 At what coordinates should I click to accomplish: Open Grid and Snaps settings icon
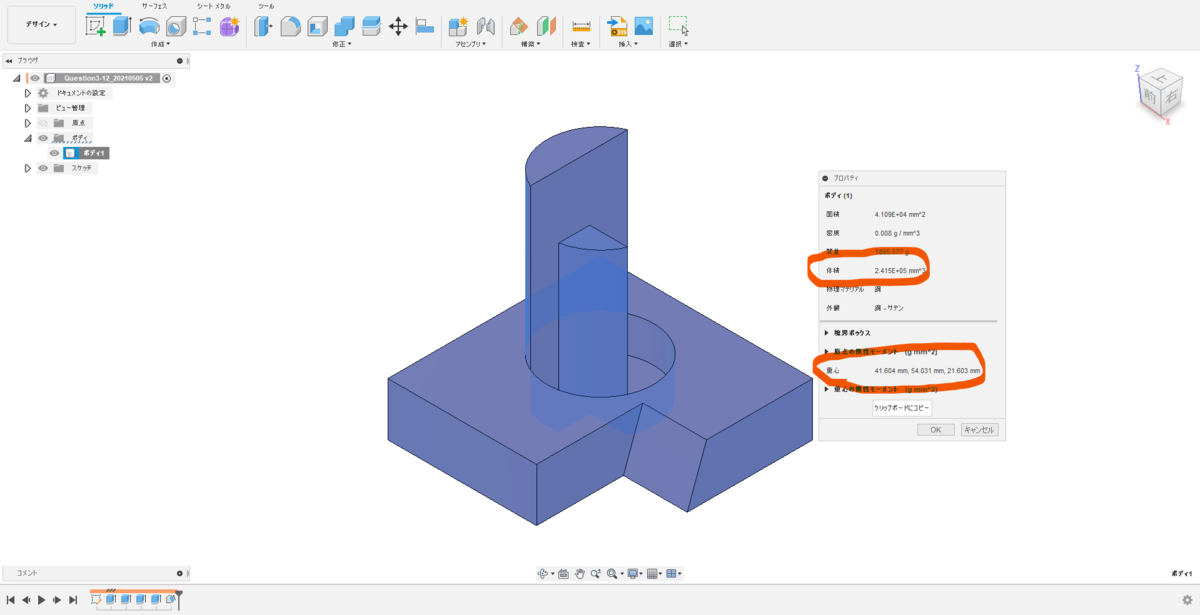[x=654, y=573]
